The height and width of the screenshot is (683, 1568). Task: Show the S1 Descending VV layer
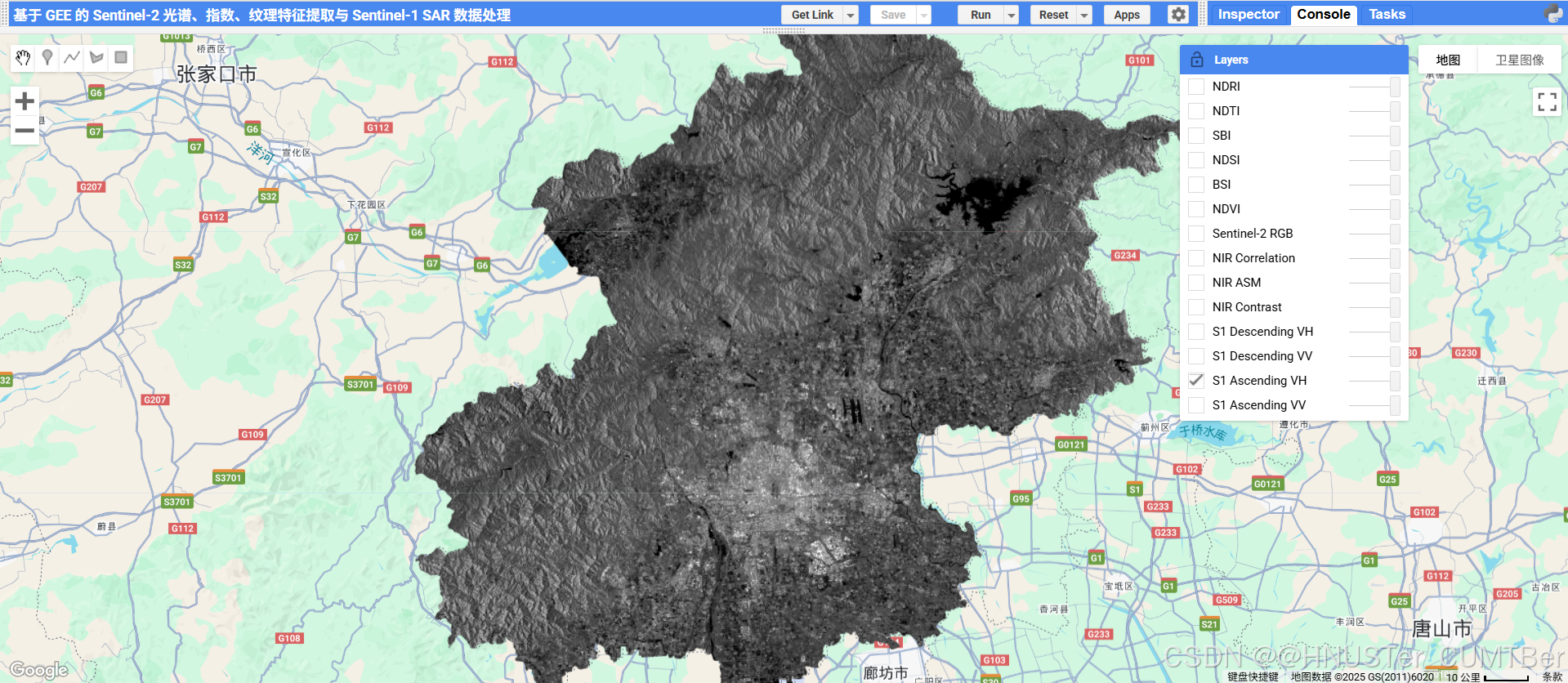click(x=1196, y=356)
